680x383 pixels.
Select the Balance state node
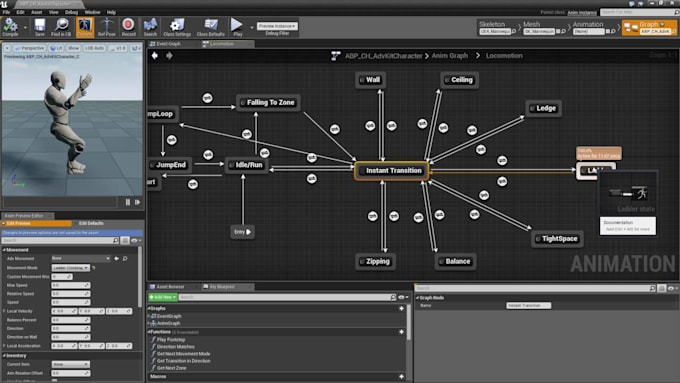tap(455, 262)
